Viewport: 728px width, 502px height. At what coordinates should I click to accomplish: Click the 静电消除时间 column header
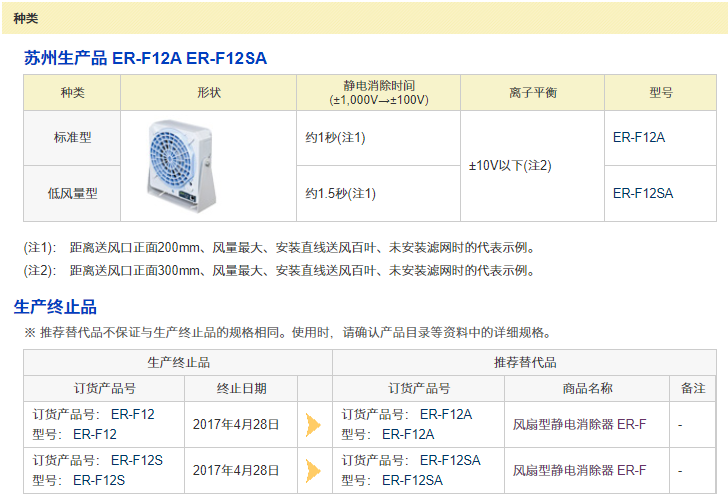[x=379, y=93]
